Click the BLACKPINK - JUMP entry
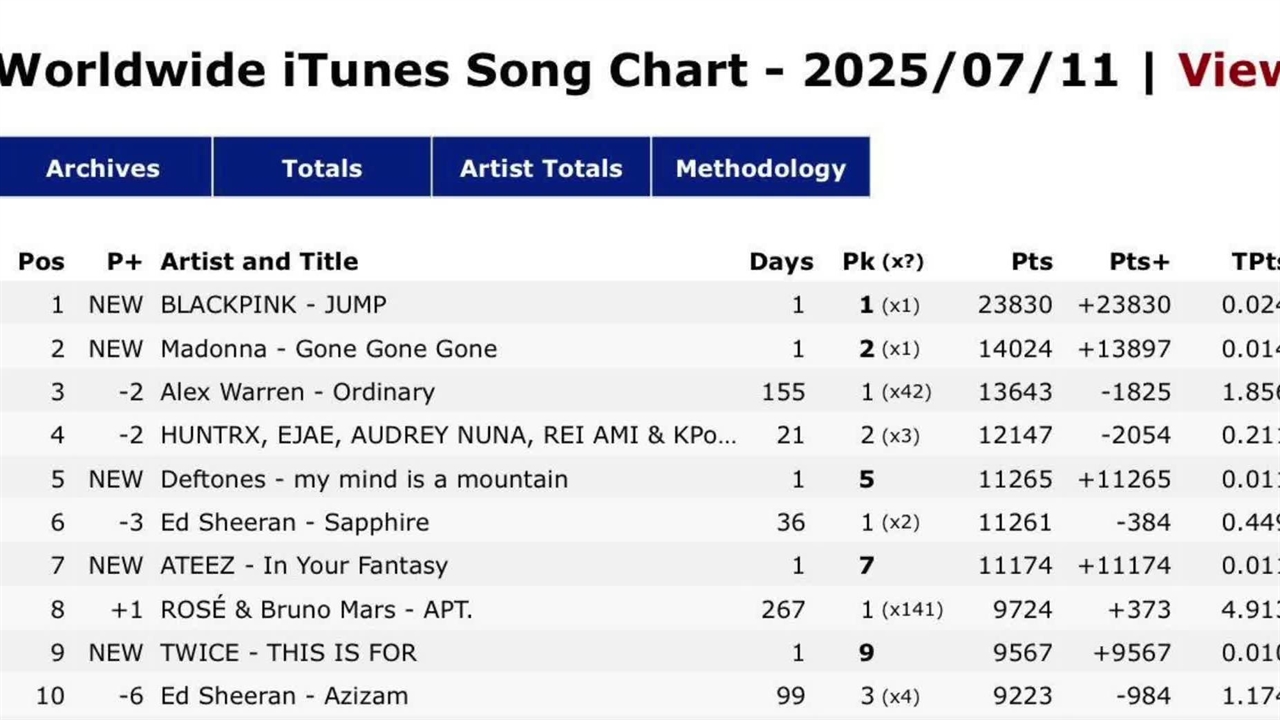1280x720 pixels. 273,305
